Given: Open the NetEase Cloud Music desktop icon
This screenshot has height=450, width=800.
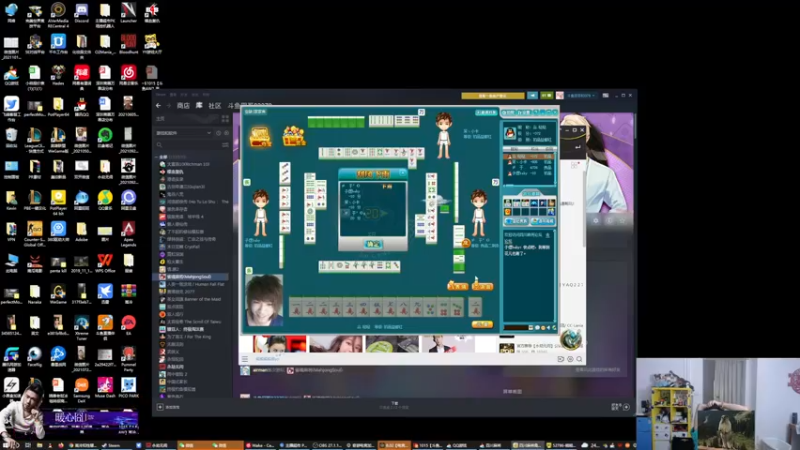Looking at the screenshot, I should click(129, 73).
